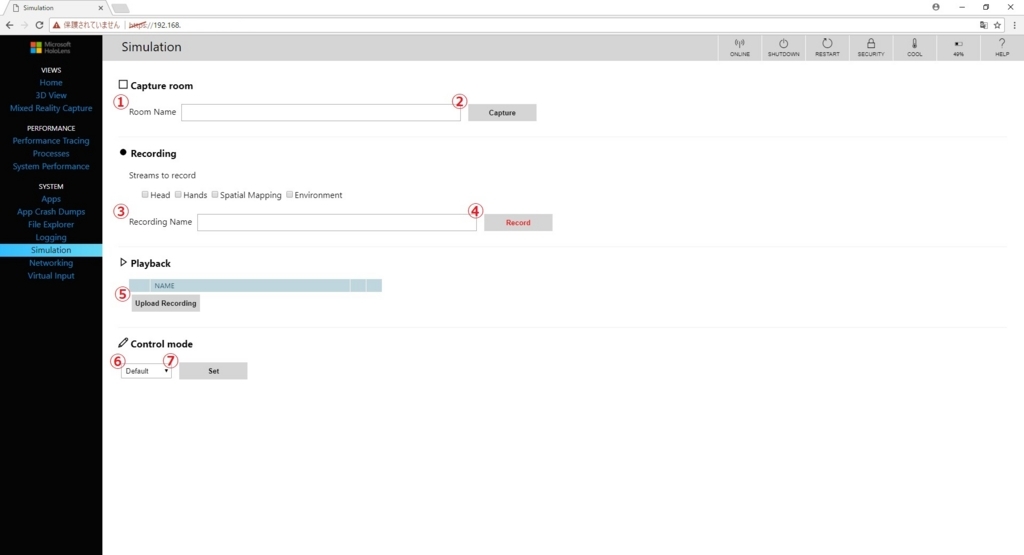Click the browser back arrow
The width and height of the screenshot is (1024, 555).
click(x=9, y=25)
